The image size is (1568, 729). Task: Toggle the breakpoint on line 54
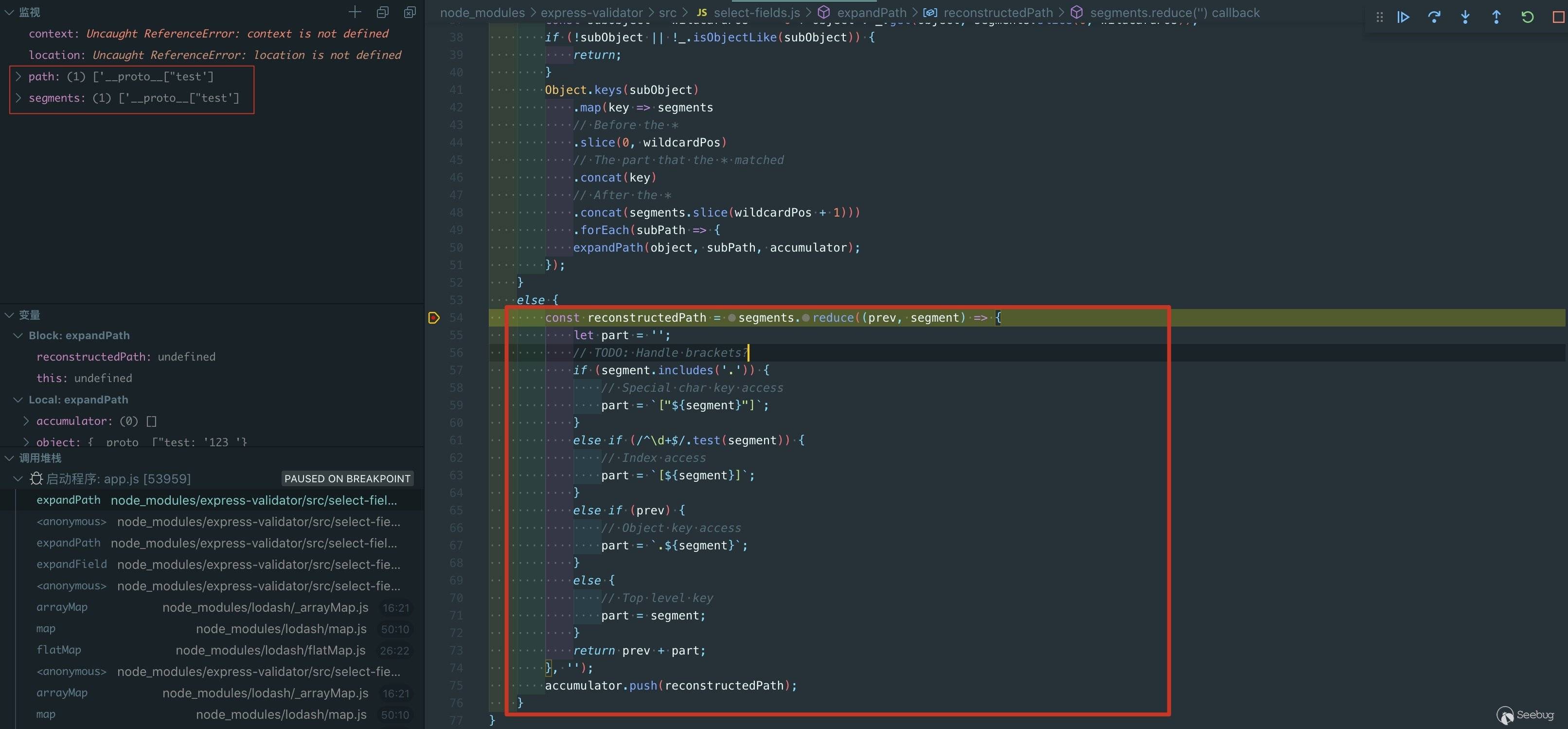[434, 317]
